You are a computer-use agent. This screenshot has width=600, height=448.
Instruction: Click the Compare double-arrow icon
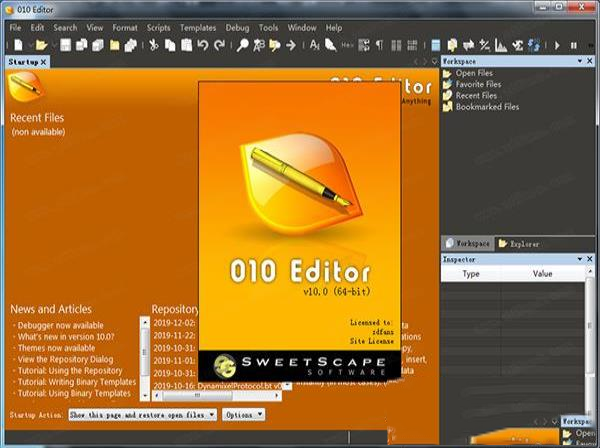(468, 45)
